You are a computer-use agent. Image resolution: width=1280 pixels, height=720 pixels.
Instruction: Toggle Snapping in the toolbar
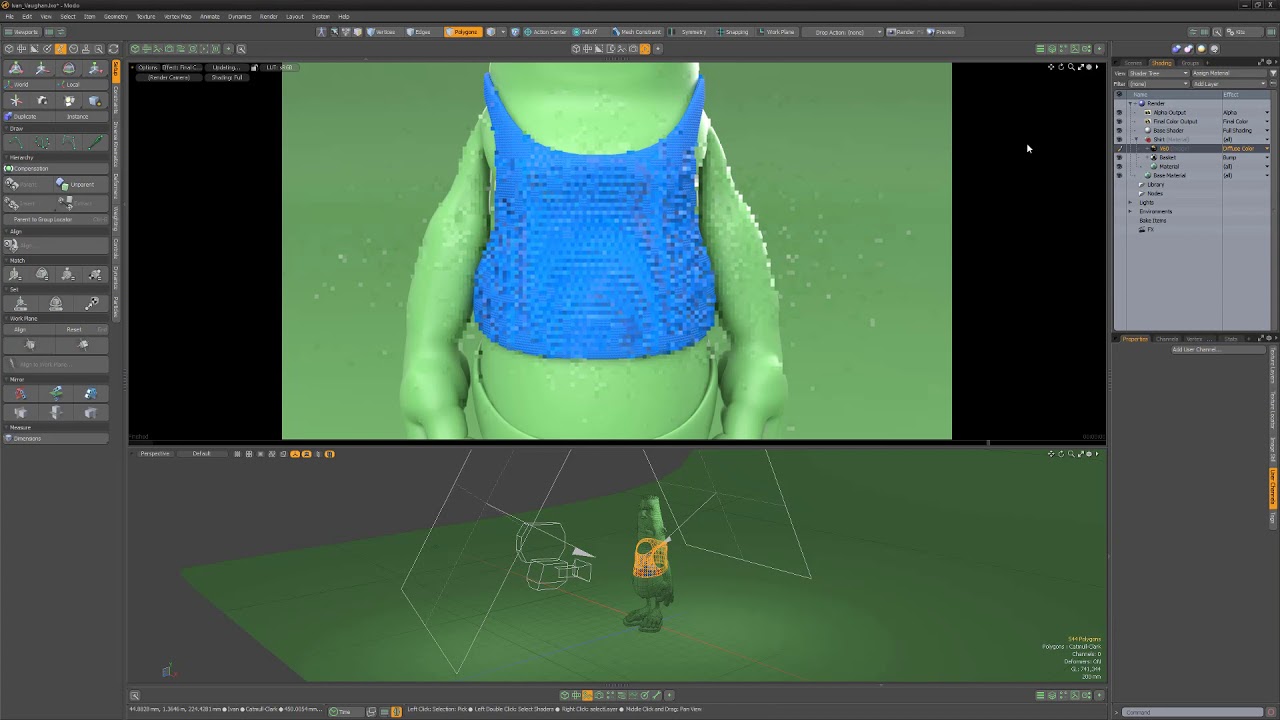pyautogui.click(x=733, y=32)
